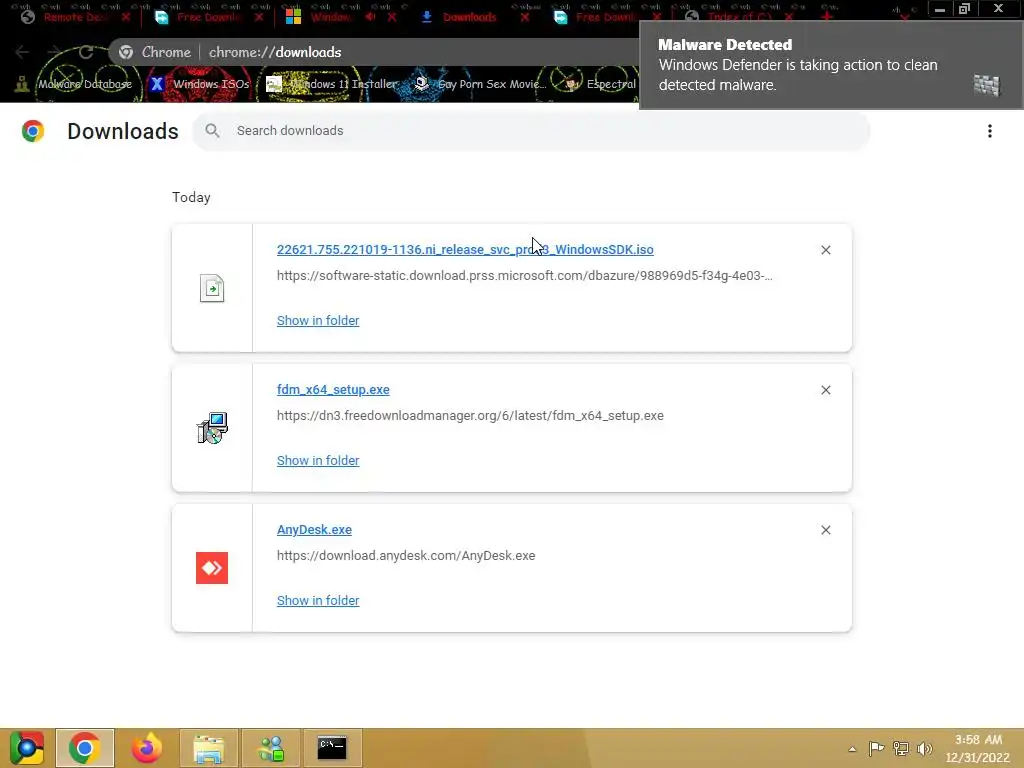This screenshot has height=768, width=1024.
Task: Click the Today date heading
Action: point(191,197)
